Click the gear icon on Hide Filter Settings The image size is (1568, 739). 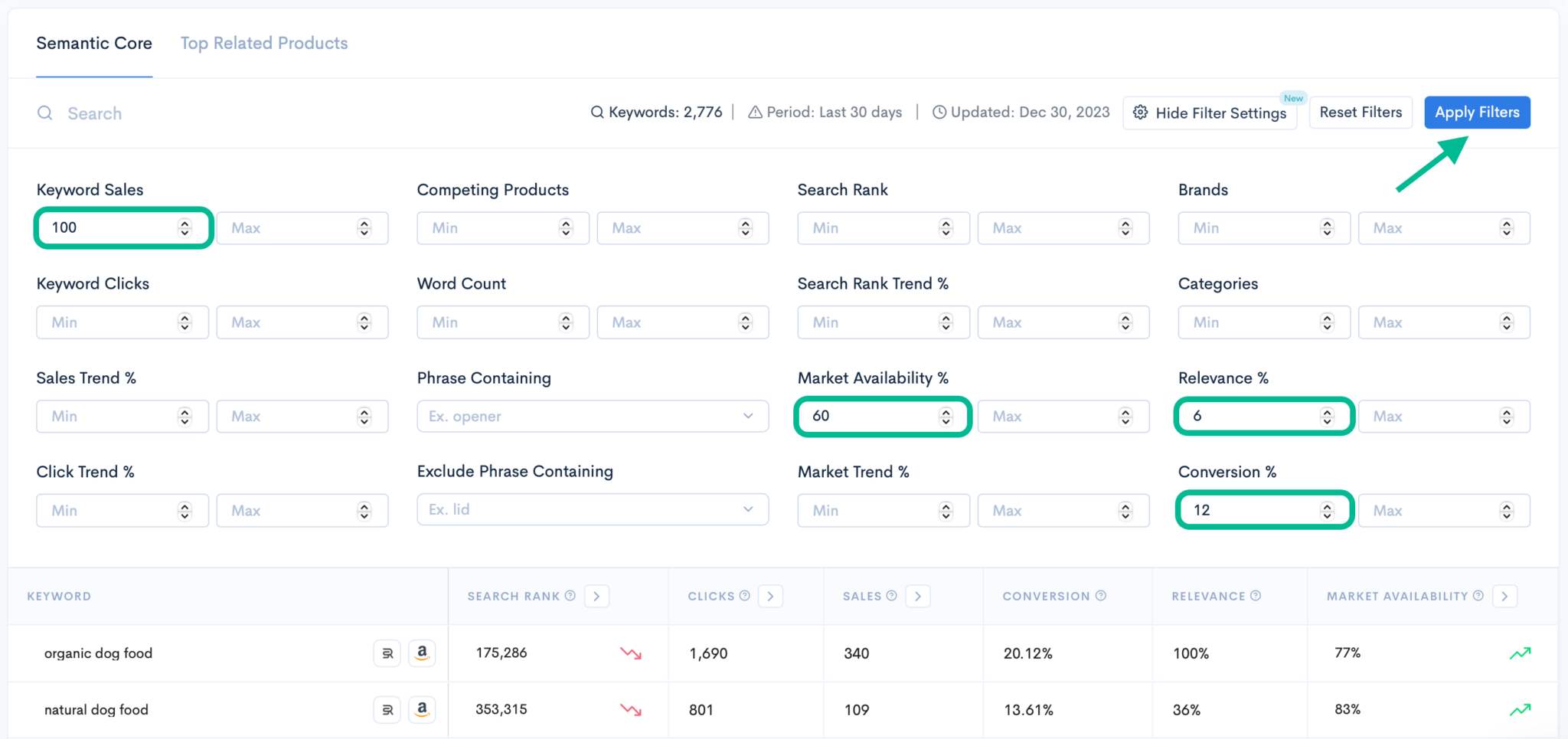pos(1140,113)
